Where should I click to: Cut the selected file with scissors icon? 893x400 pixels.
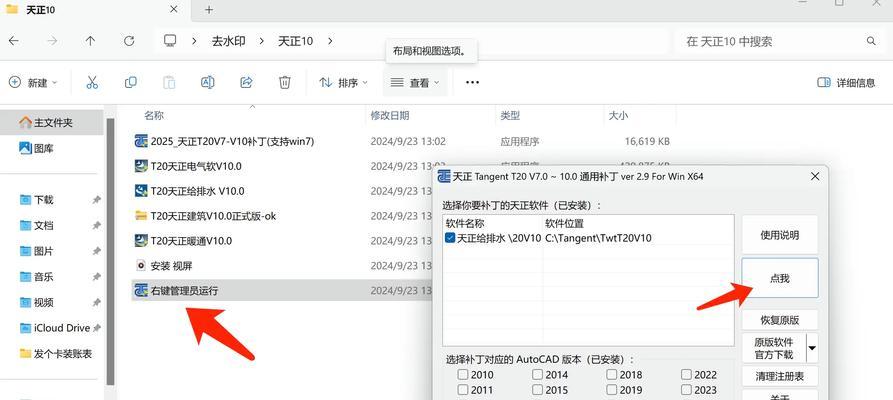point(92,83)
